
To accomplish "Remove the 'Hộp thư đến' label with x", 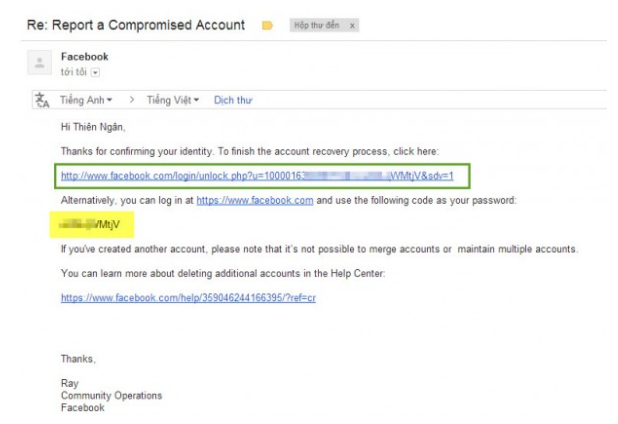I will pos(353,25).
